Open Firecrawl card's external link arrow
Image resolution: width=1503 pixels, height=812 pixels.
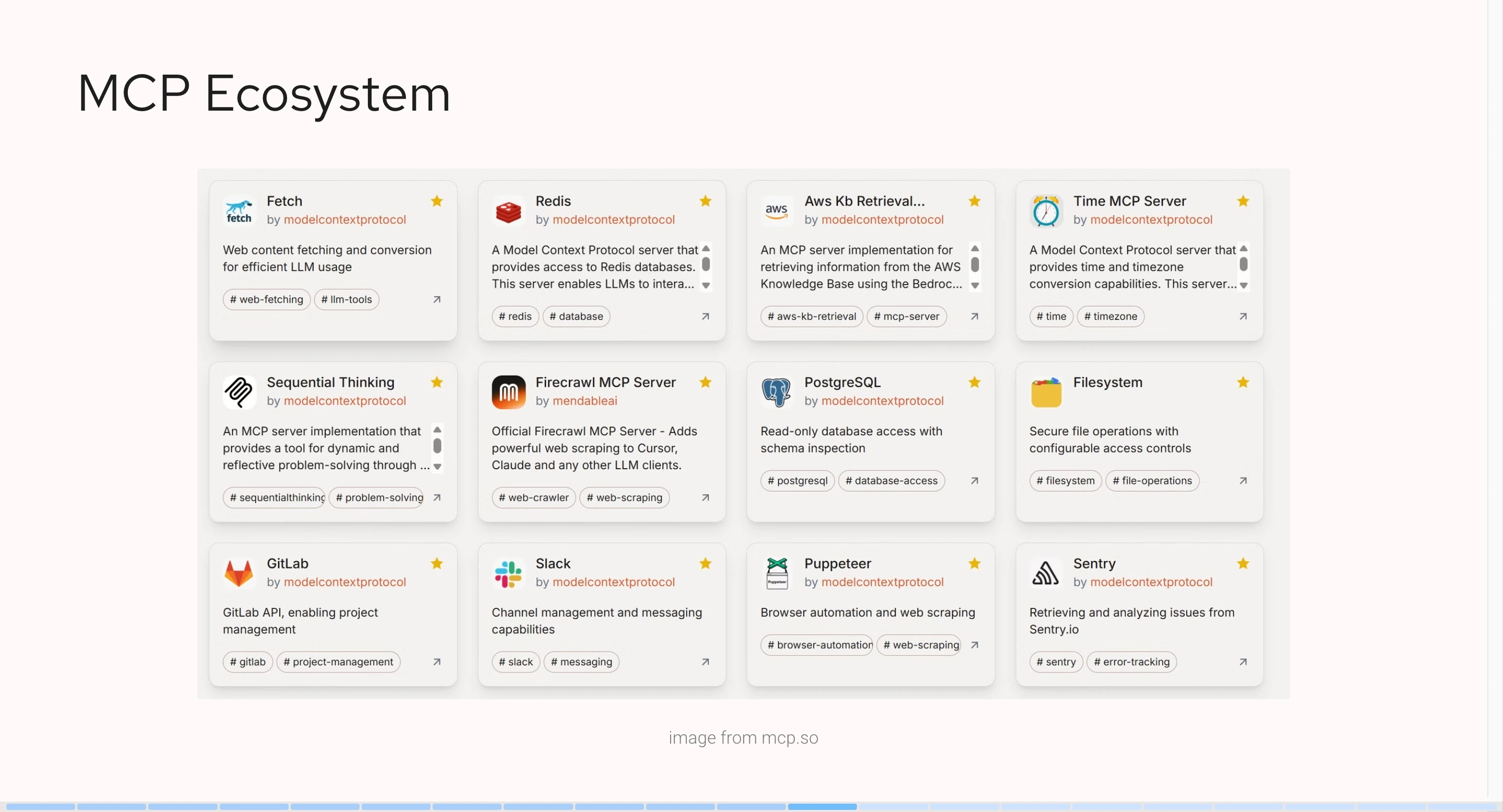pos(706,497)
